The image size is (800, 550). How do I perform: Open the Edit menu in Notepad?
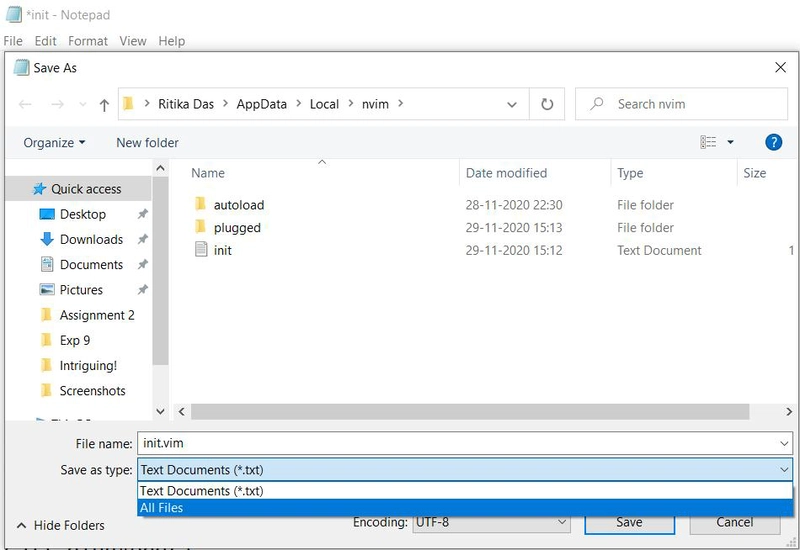(45, 41)
